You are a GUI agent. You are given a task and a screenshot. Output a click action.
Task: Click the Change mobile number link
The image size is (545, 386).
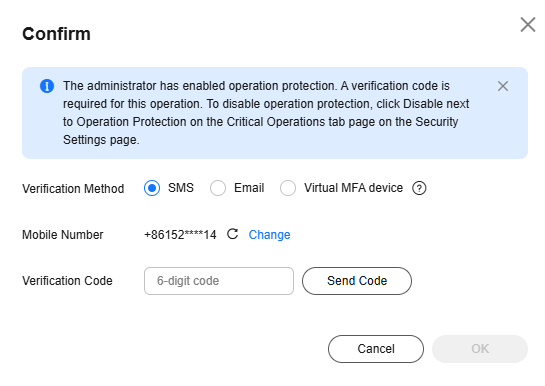point(269,235)
